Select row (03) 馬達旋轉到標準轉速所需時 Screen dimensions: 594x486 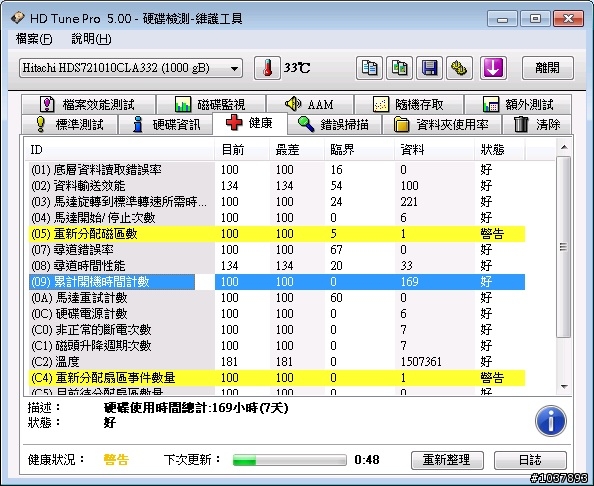[277, 202]
